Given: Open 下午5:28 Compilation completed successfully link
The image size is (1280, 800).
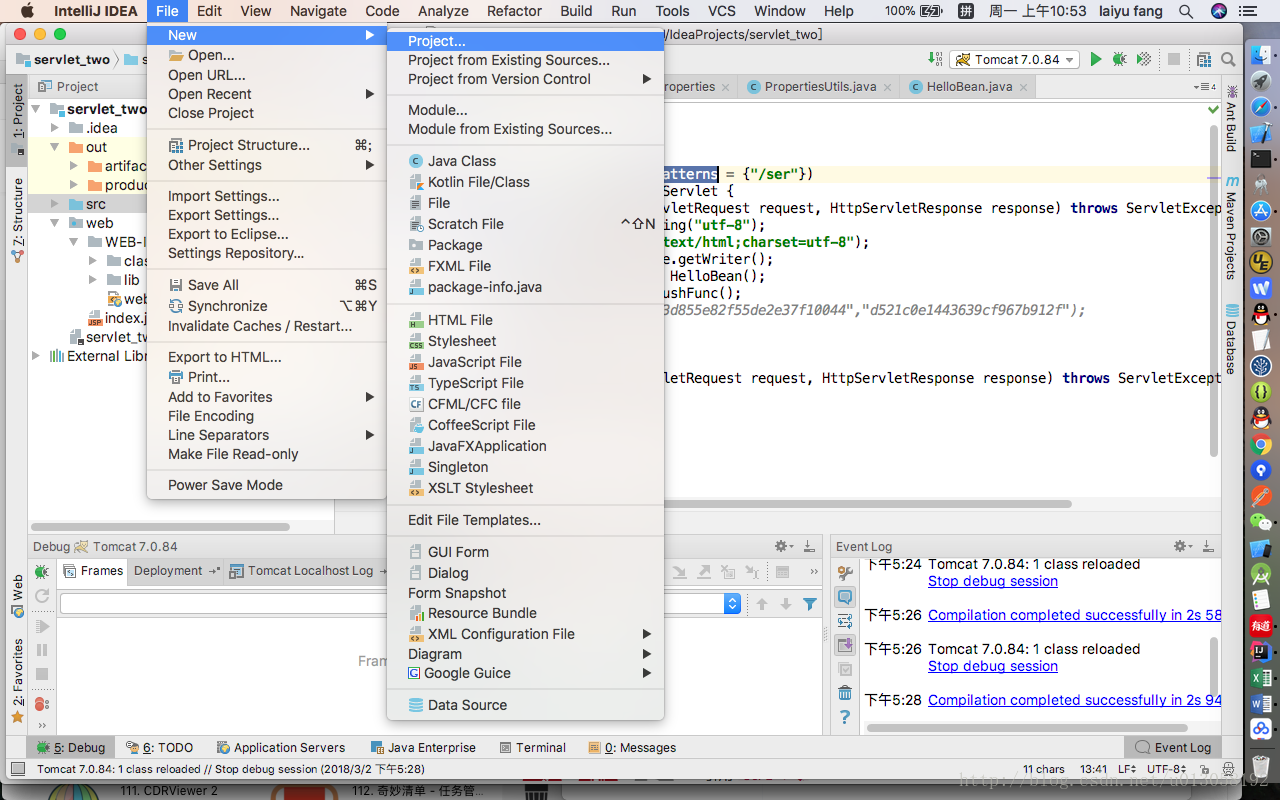Looking at the screenshot, I should tap(1074, 700).
